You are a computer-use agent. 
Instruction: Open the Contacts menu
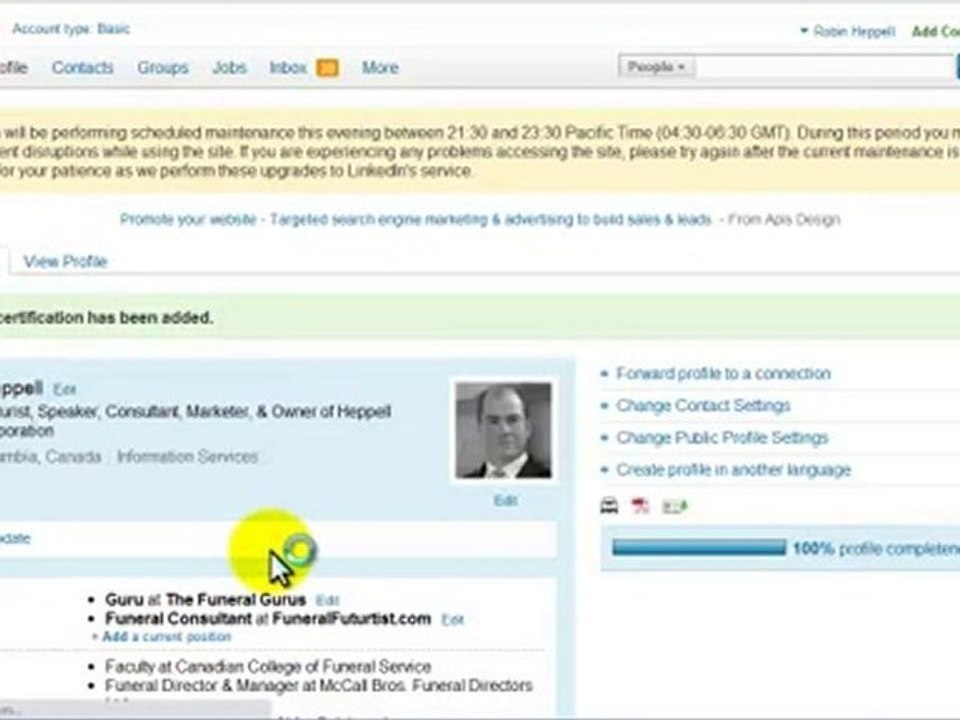[x=83, y=67]
